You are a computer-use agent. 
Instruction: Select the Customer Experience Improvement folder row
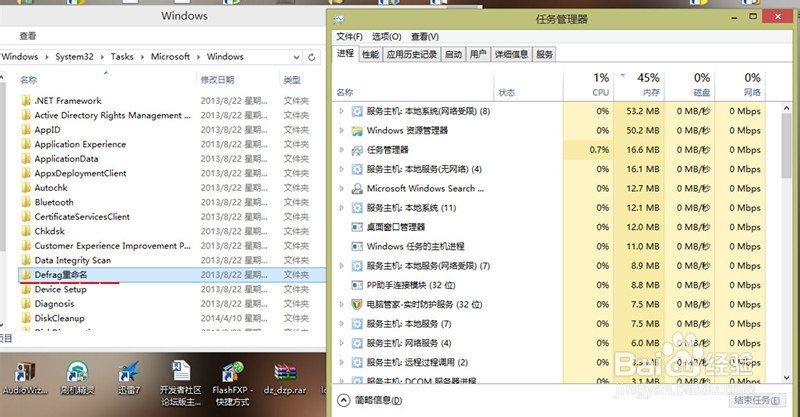coord(172,246)
